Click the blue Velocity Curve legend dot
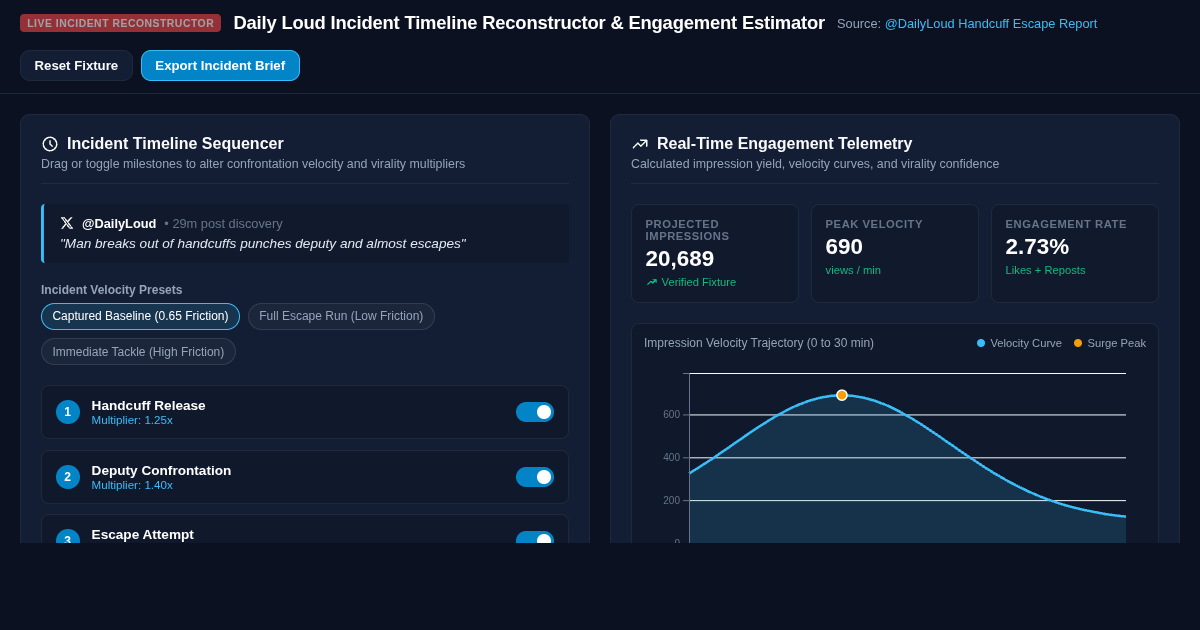The height and width of the screenshot is (630, 1200). [x=981, y=343]
